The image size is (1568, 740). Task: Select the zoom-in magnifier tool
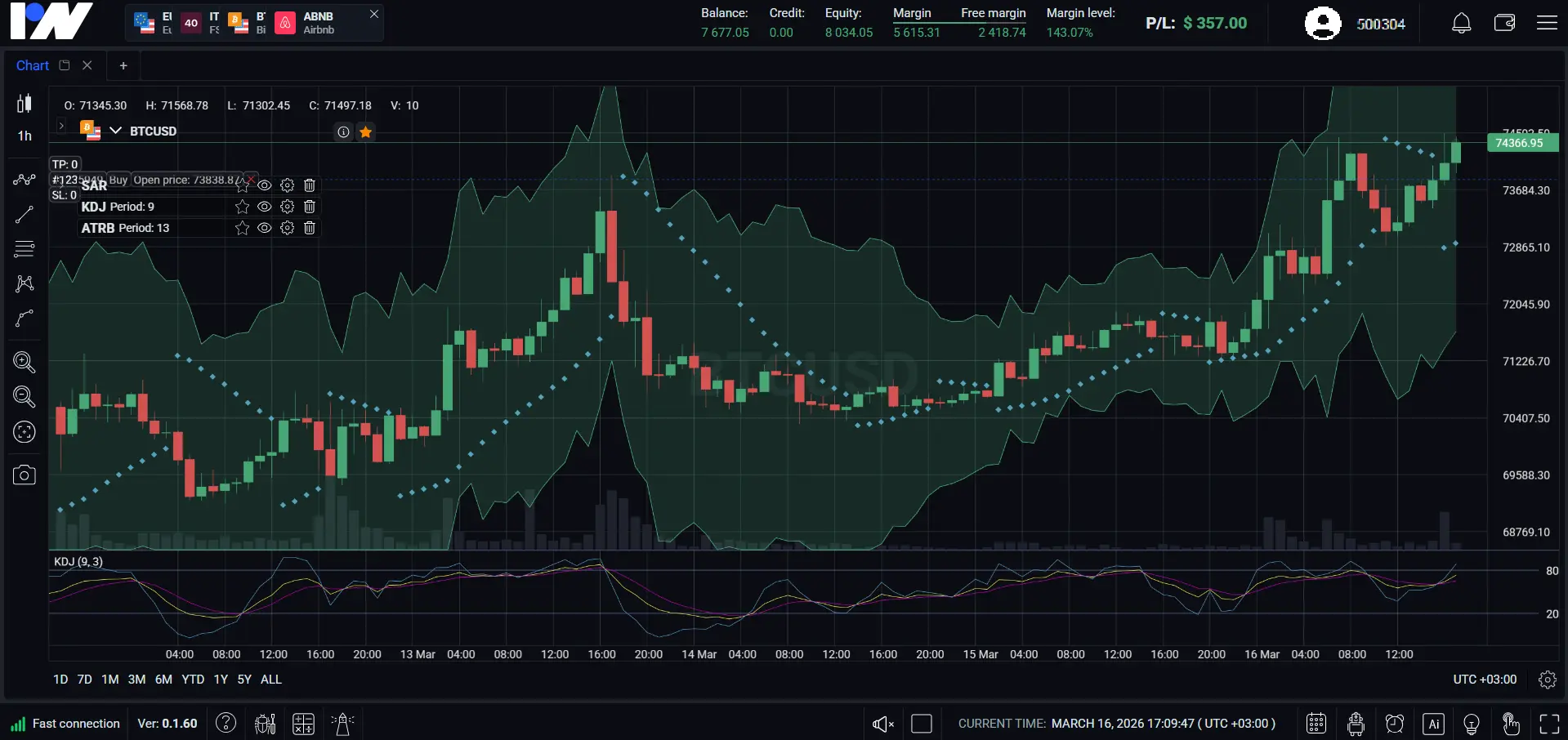[x=24, y=363]
